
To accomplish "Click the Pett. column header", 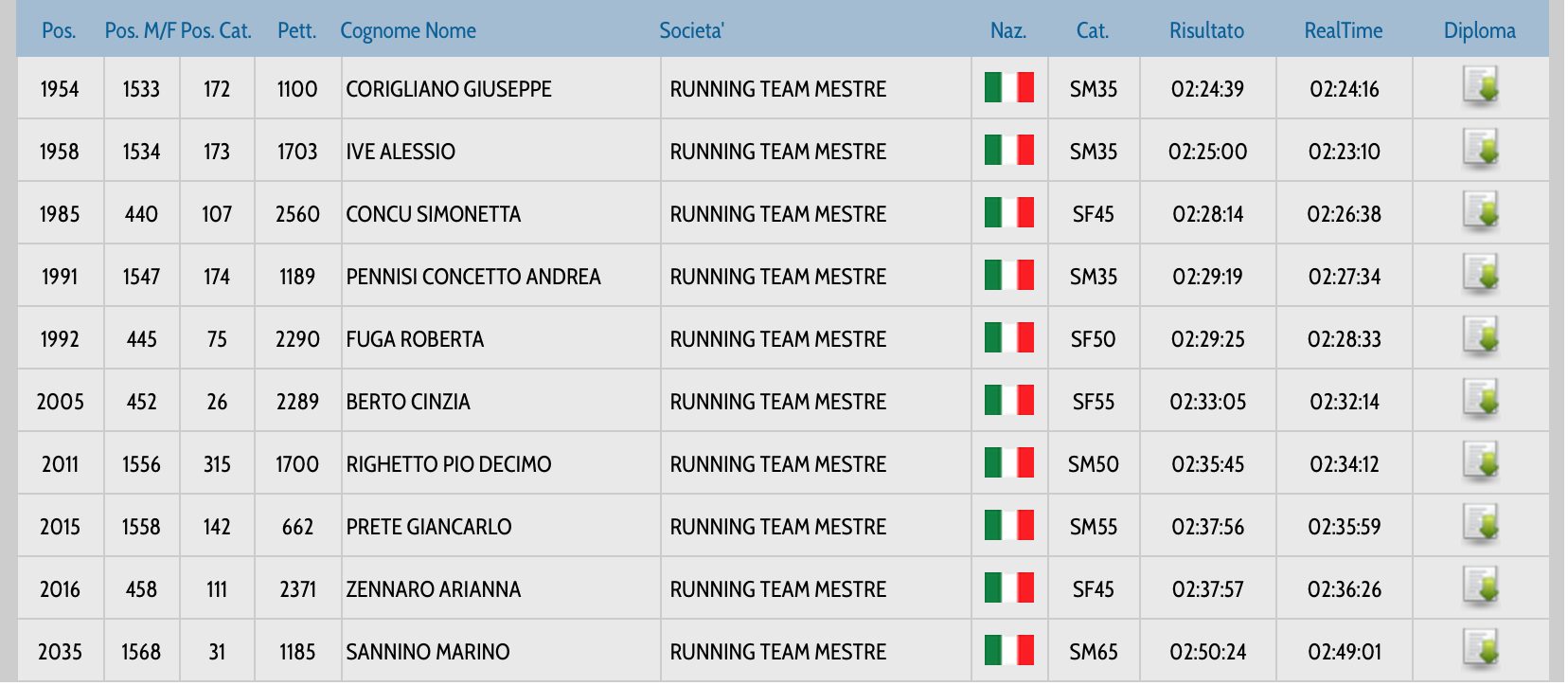I will (296, 30).
